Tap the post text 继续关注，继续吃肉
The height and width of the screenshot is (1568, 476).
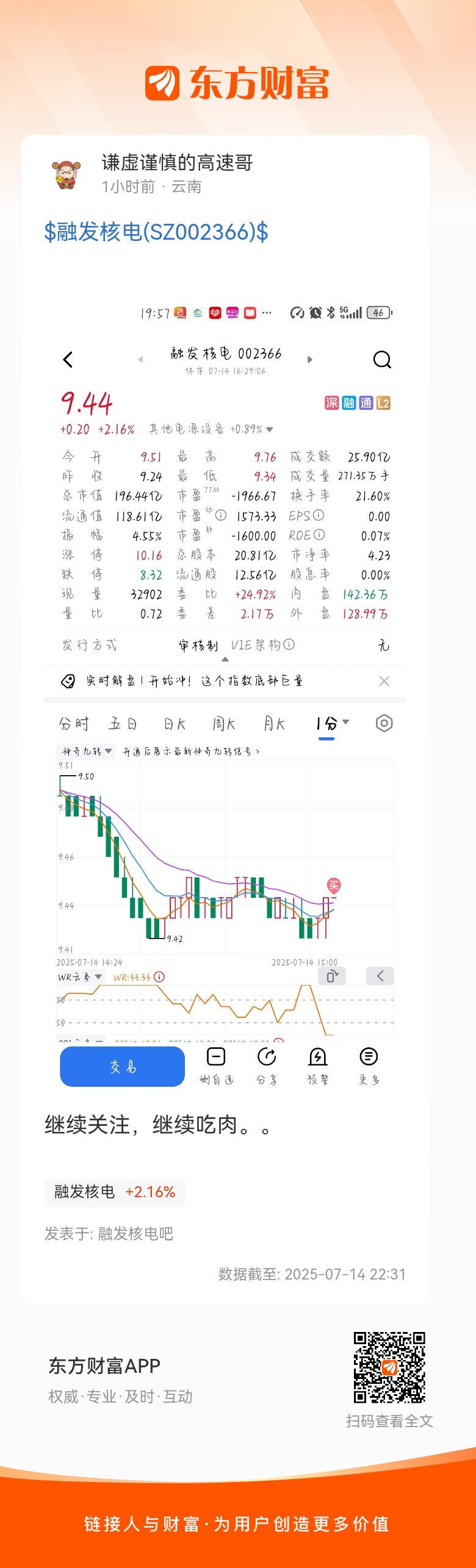coord(157,1125)
